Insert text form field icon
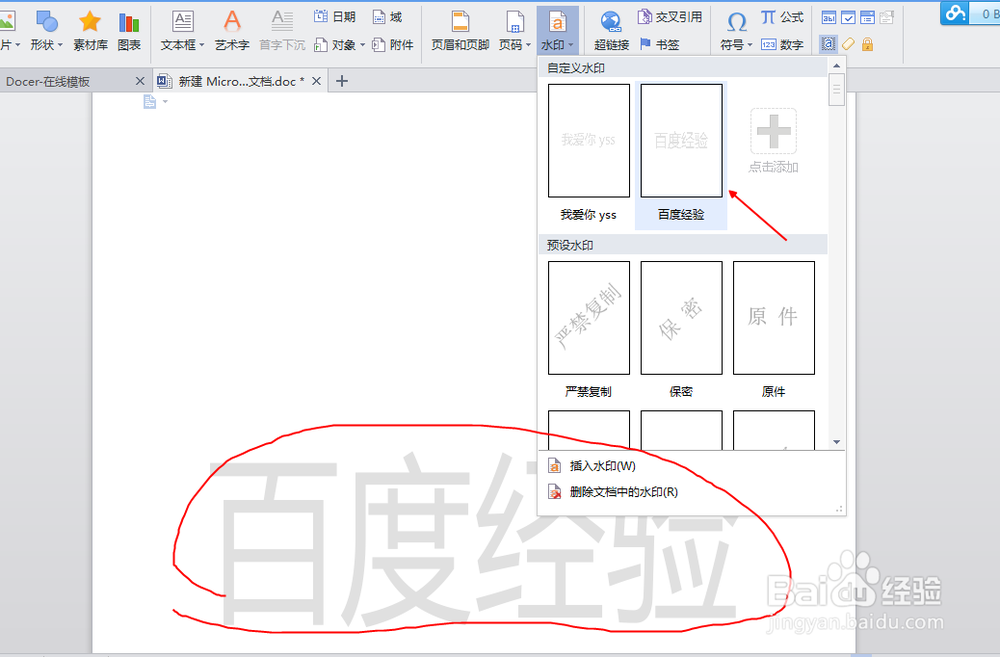Viewport: 1000px width, 657px height. pyautogui.click(x=828, y=18)
